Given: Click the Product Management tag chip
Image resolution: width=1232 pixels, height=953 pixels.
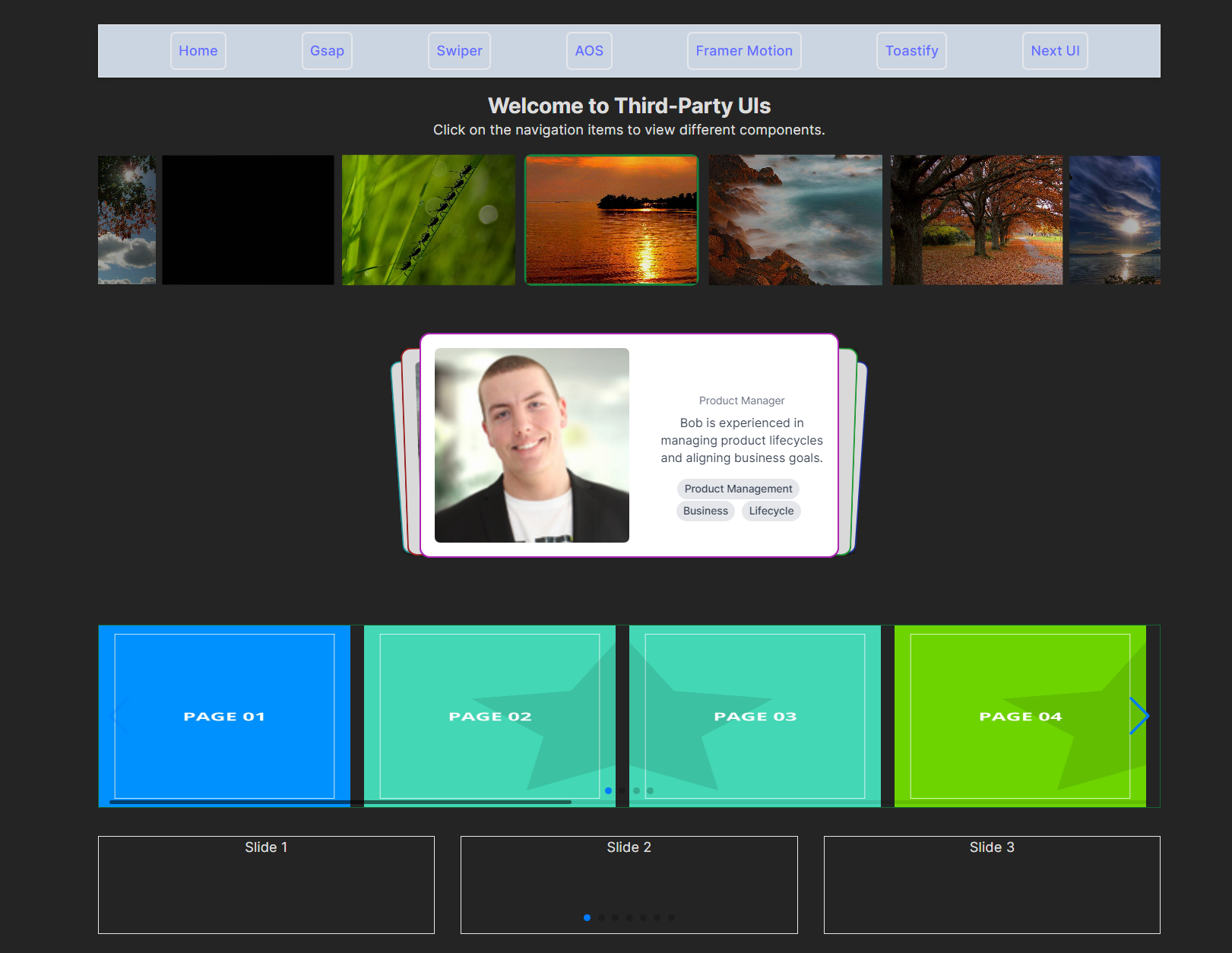Looking at the screenshot, I should (x=738, y=489).
